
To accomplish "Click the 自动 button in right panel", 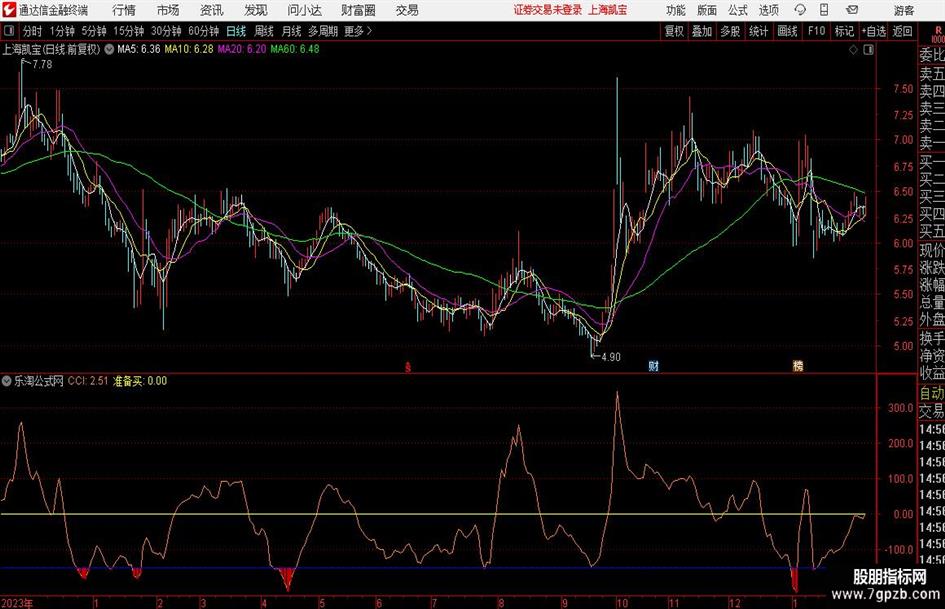I will (x=932, y=393).
